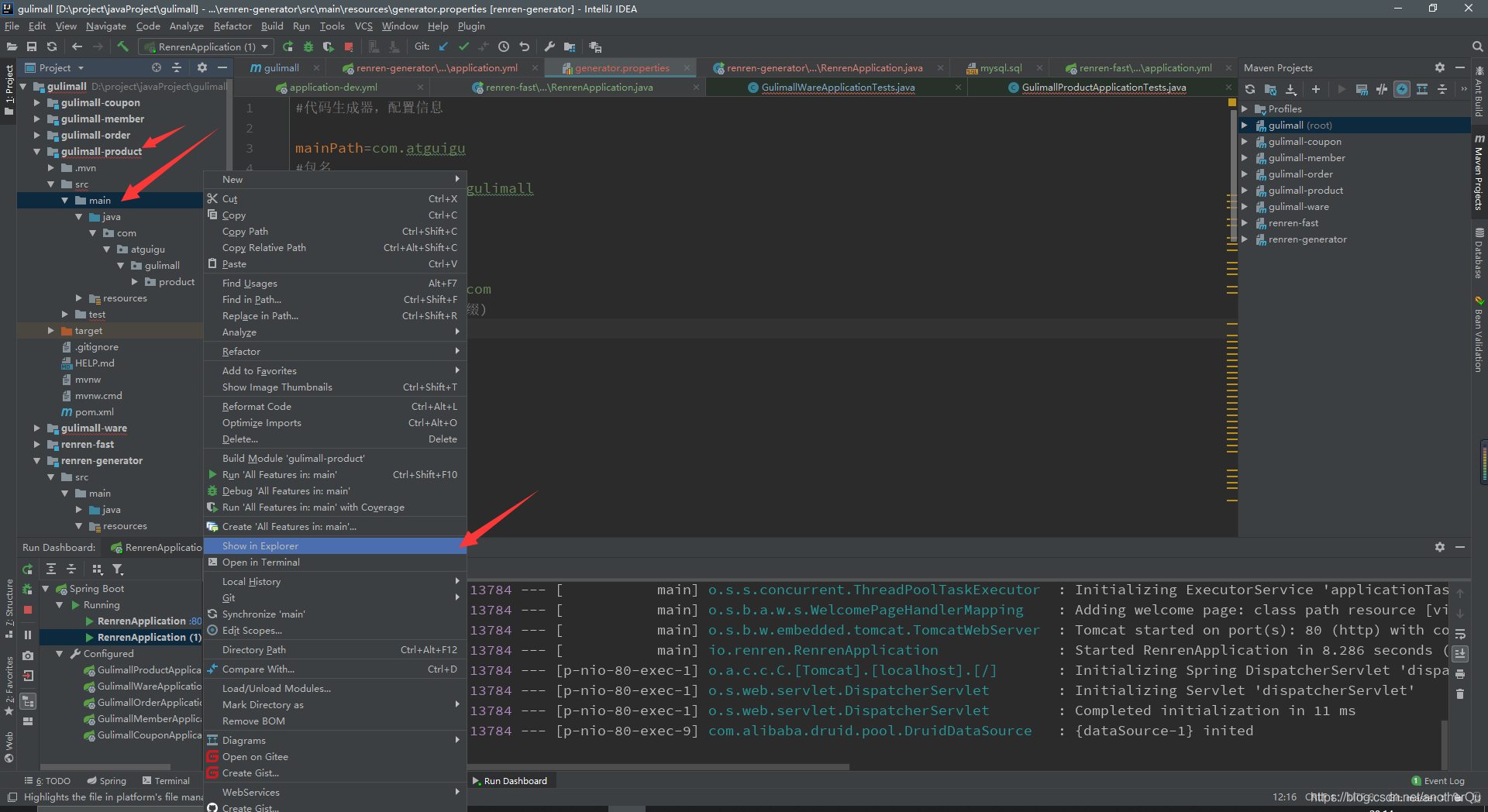Select Open in Terminal context menu item
Image resolution: width=1488 pixels, height=812 pixels.
[x=335, y=562]
